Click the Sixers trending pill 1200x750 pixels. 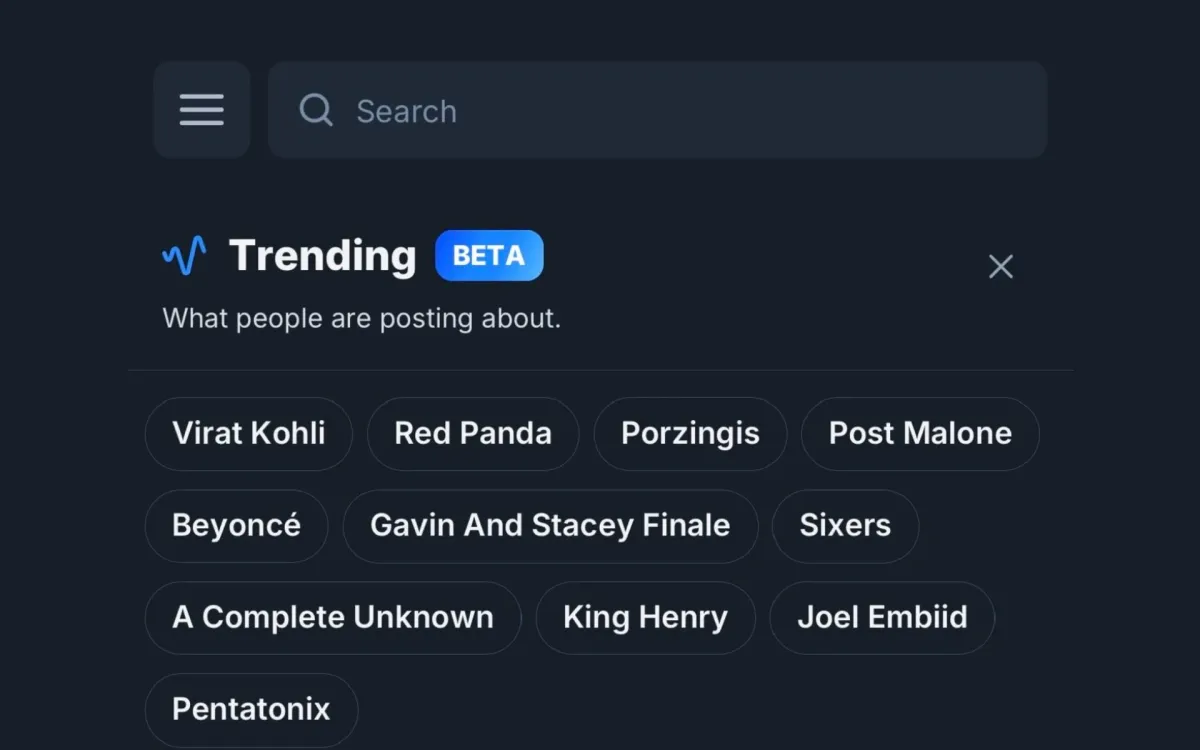click(845, 526)
